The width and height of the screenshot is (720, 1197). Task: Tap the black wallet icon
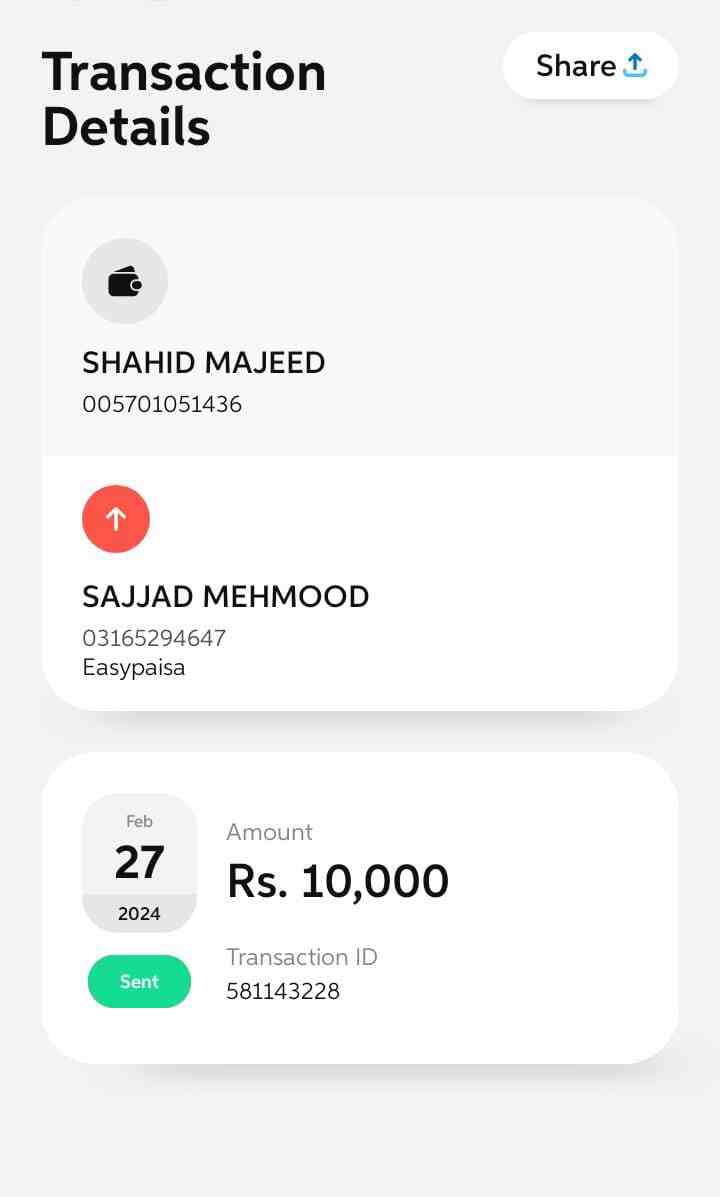[125, 282]
